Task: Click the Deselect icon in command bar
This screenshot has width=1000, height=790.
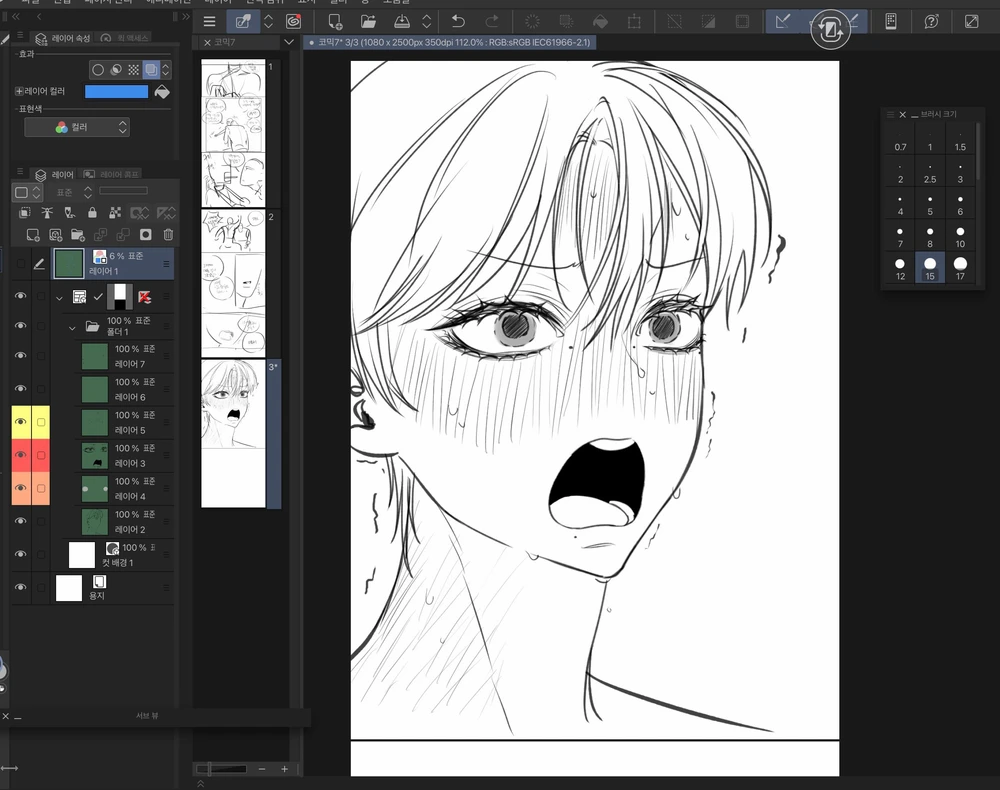Action: click(x=674, y=22)
